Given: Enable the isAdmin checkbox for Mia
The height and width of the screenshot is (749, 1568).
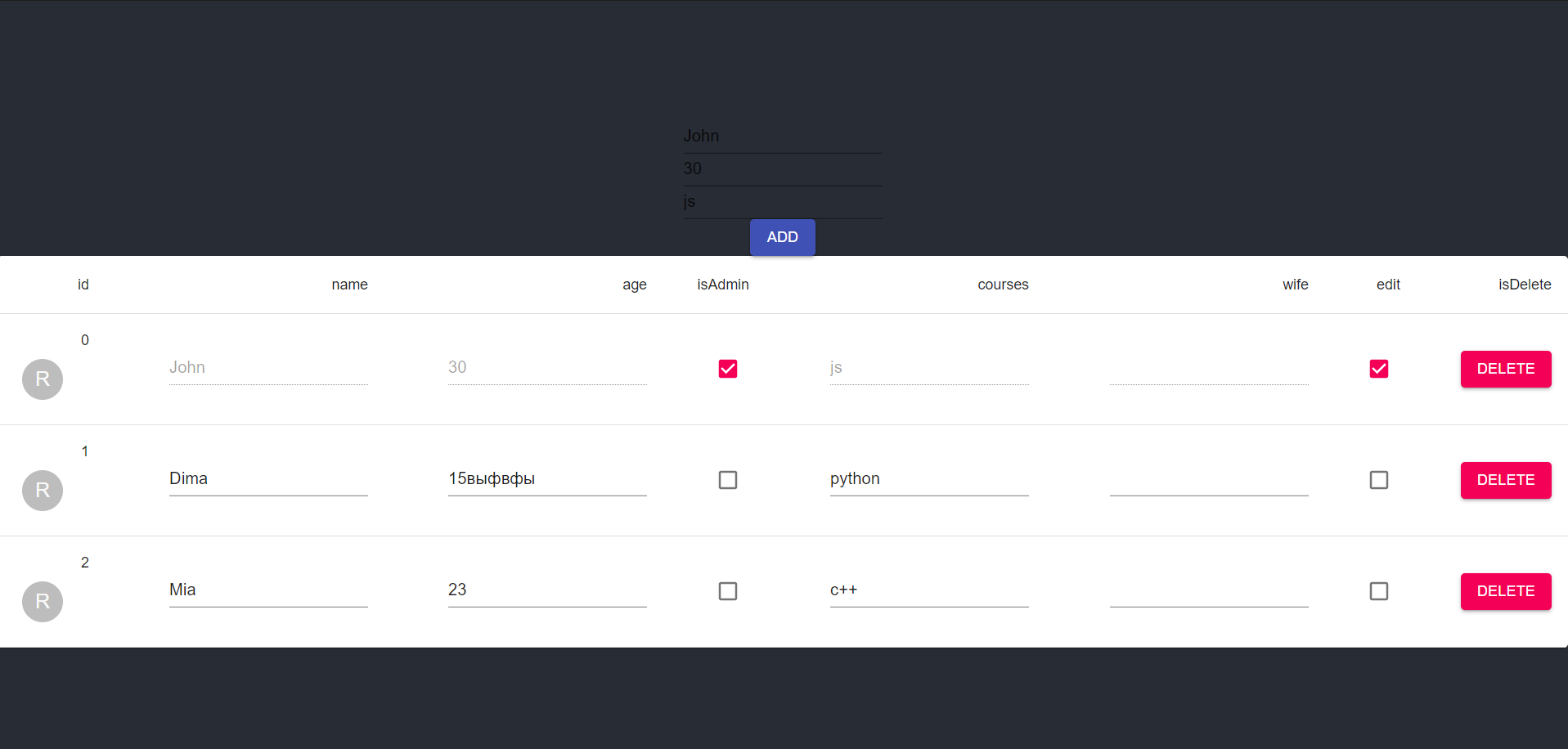Looking at the screenshot, I should point(727,591).
